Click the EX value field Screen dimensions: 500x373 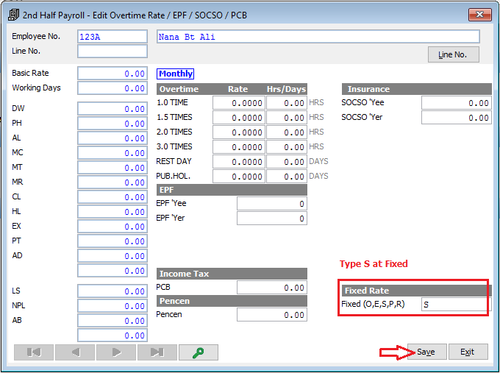[x=112, y=226]
